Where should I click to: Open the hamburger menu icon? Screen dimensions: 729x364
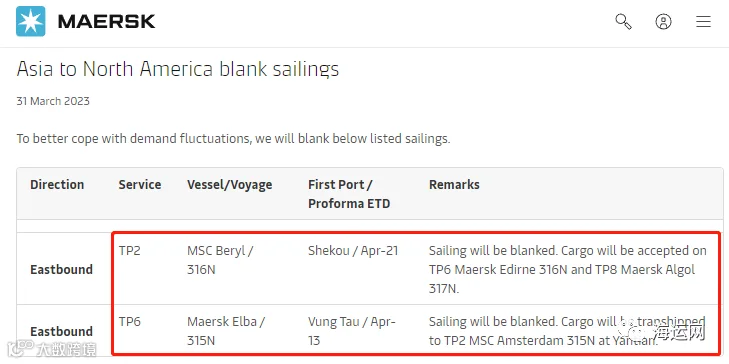point(703,21)
